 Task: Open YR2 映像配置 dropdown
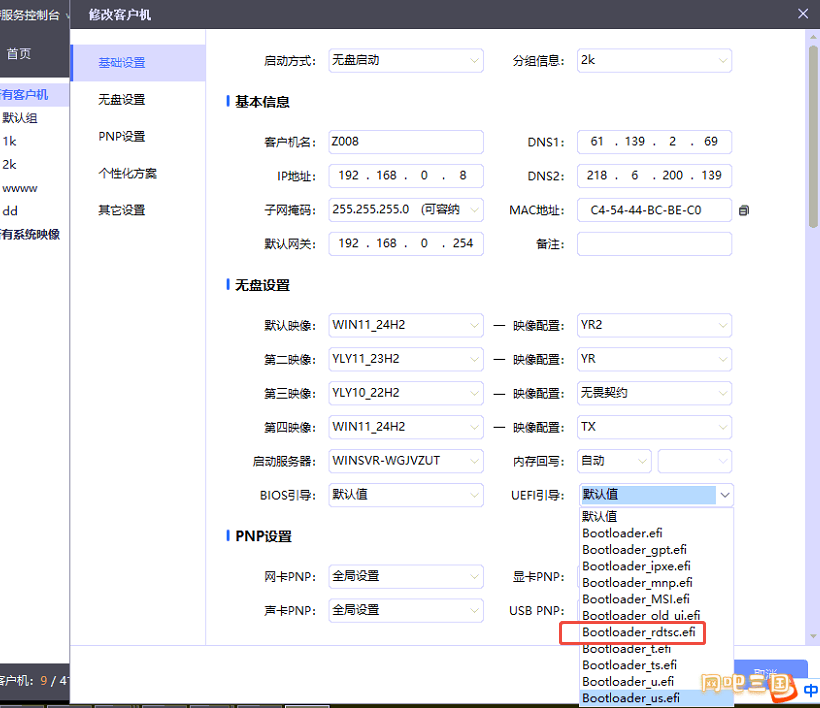(x=654, y=325)
